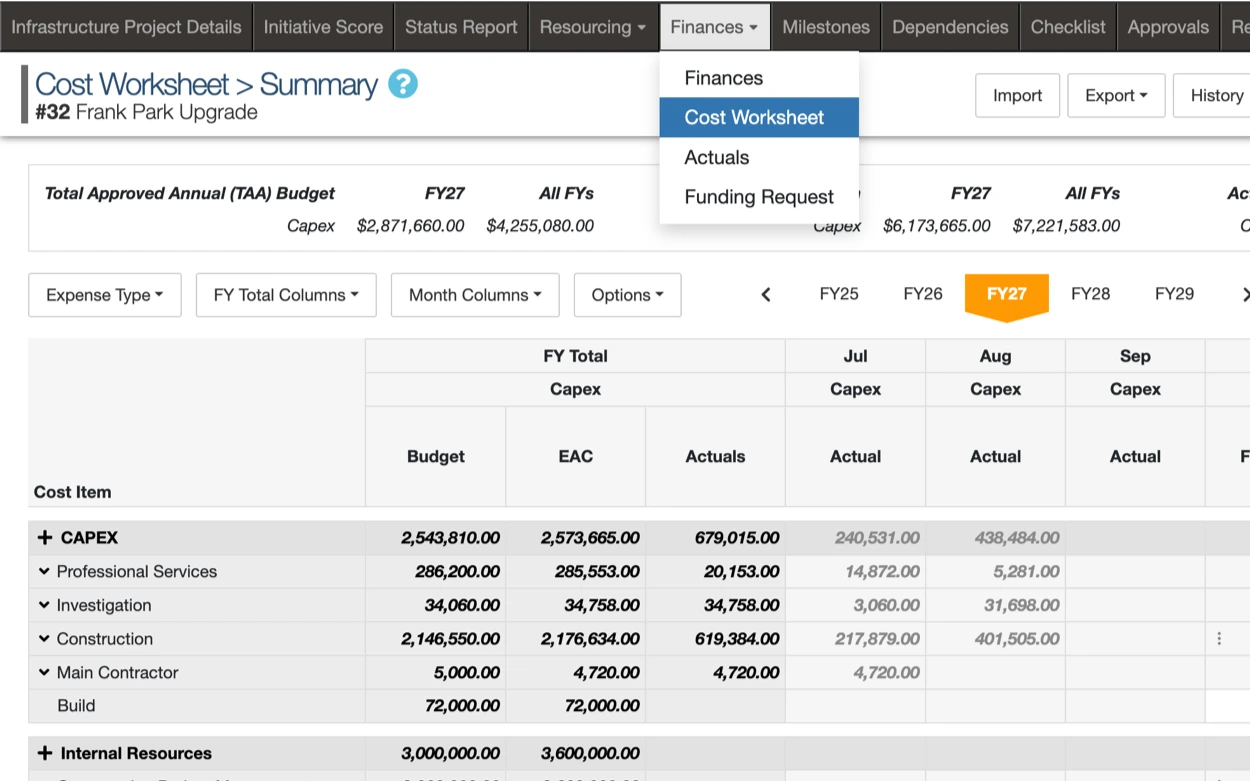Viewport: 1250px width, 781px height.
Task: Click the Aug month column header
Action: coord(996,356)
